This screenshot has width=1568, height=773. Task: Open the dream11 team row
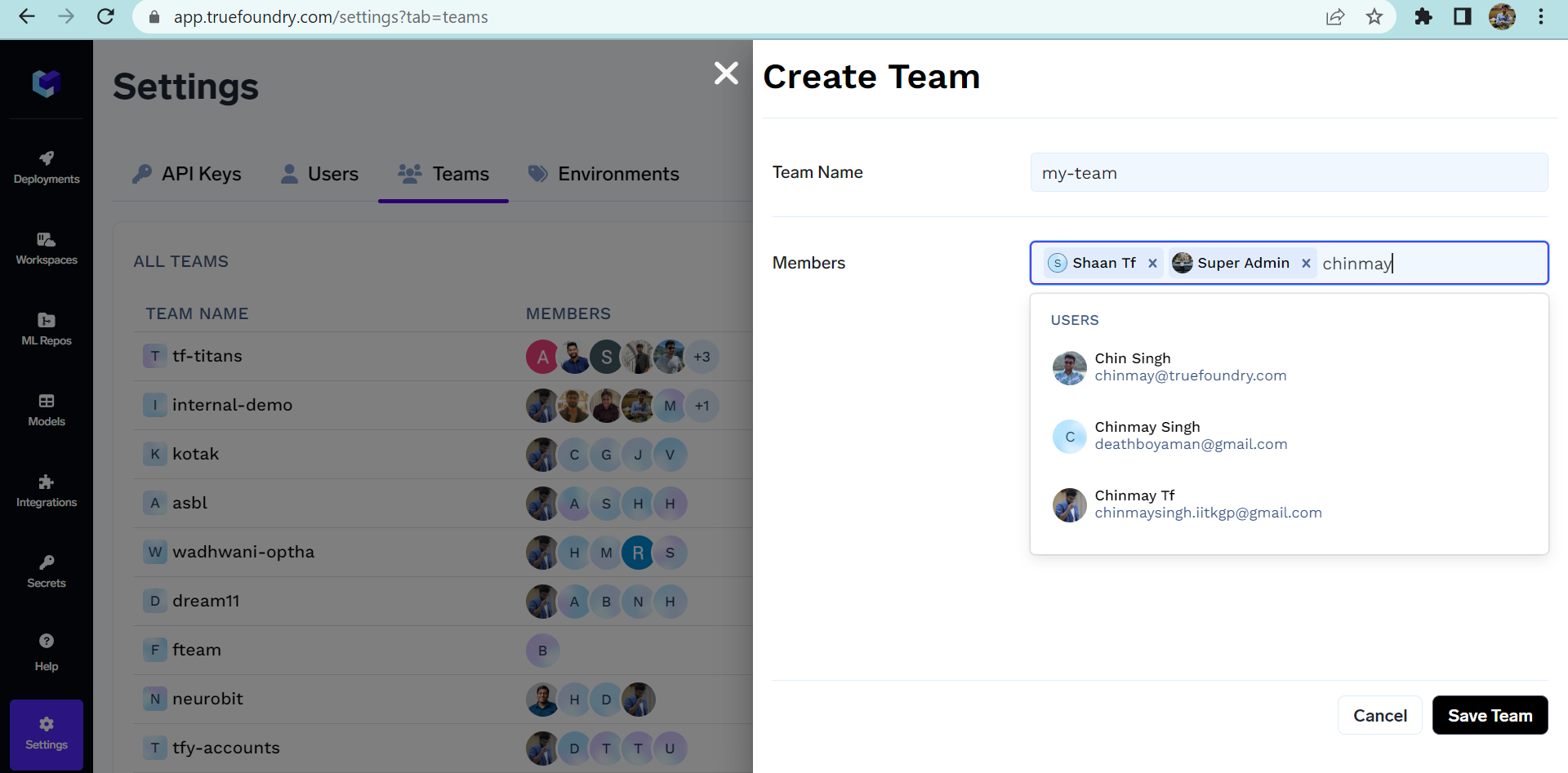[443, 601]
